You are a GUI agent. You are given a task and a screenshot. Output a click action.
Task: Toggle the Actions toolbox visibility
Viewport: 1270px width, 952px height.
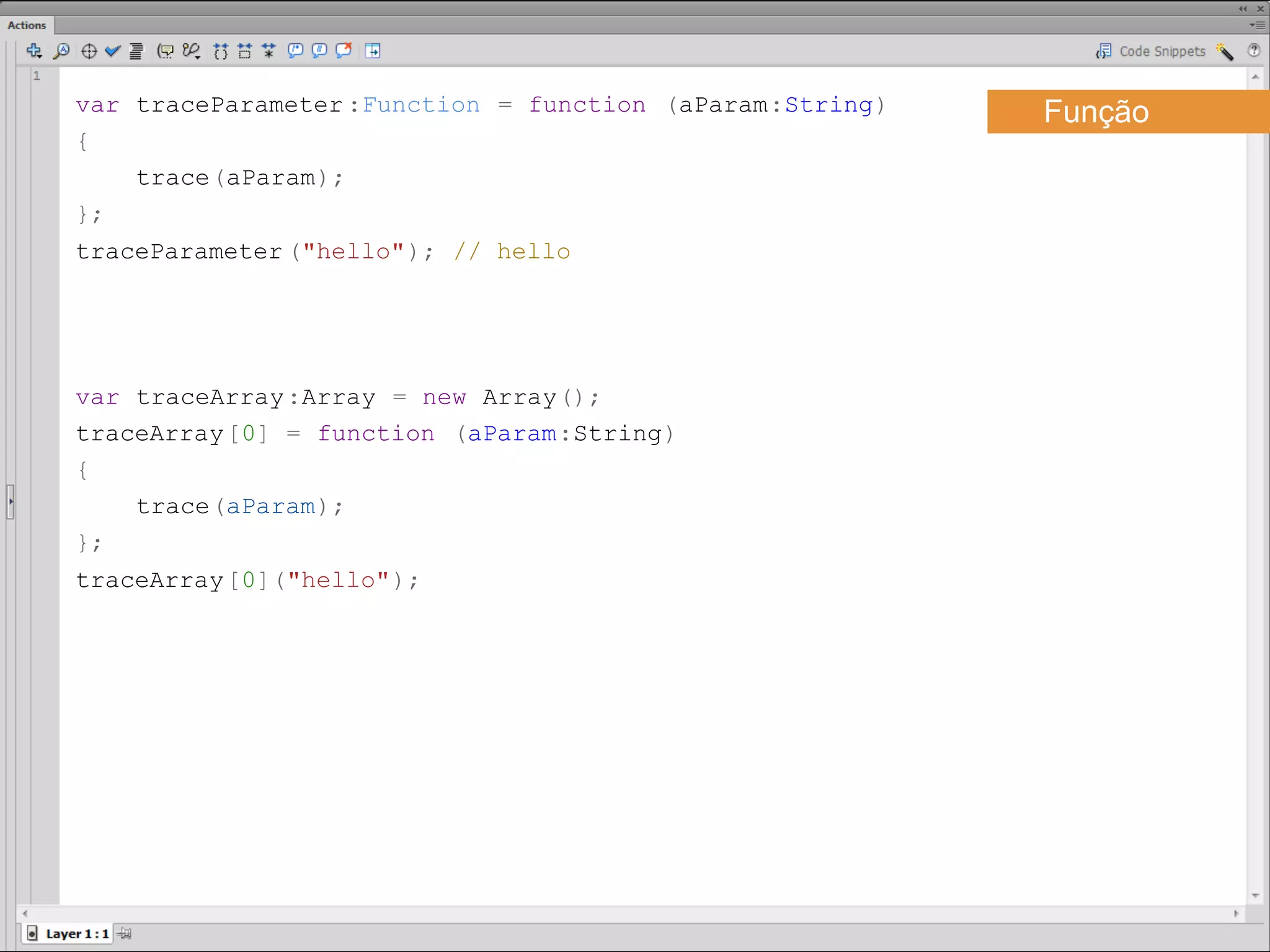click(x=373, y=51)
